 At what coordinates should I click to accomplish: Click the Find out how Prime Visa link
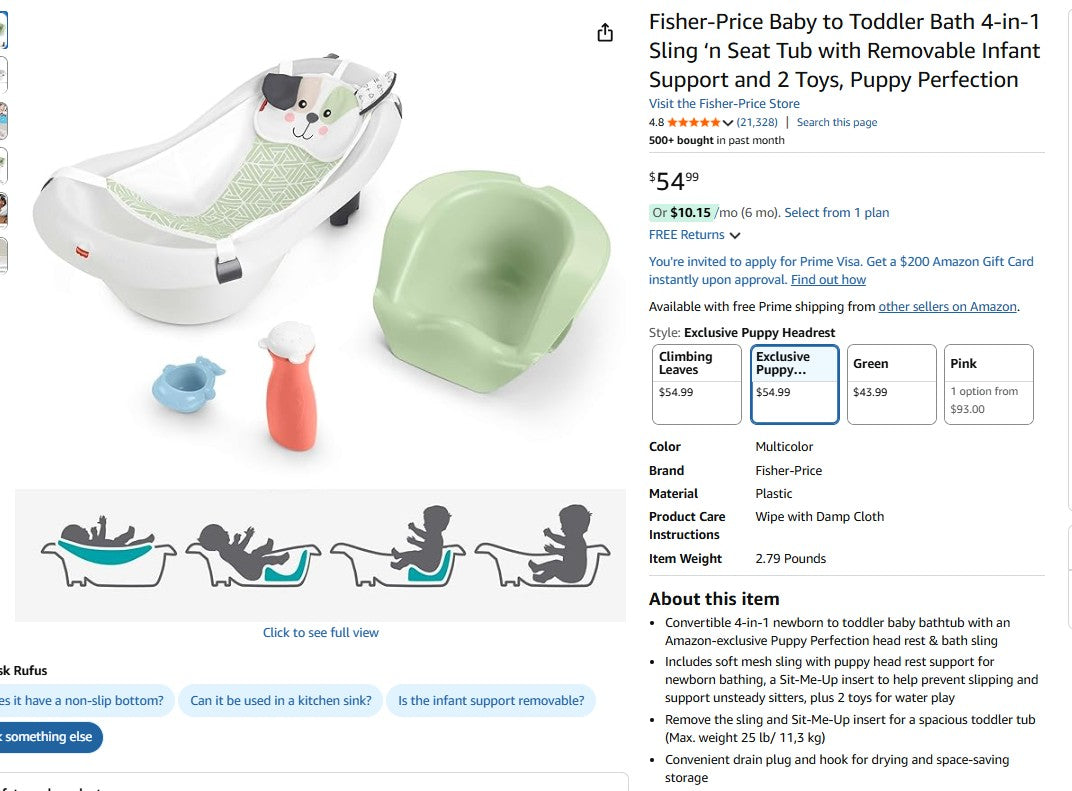pyautogui.click(x=828, y=280)
